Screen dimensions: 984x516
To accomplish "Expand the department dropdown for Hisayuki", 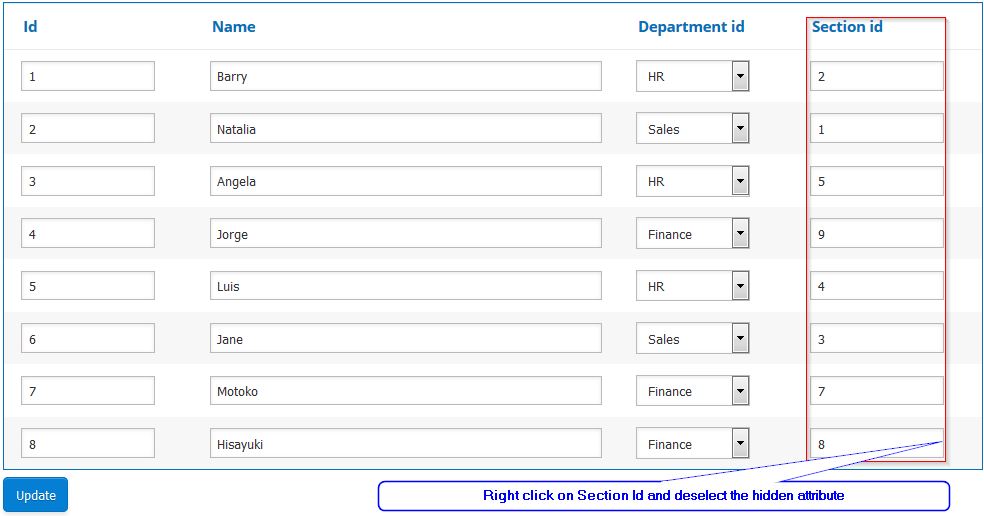I will coord(740,444).
